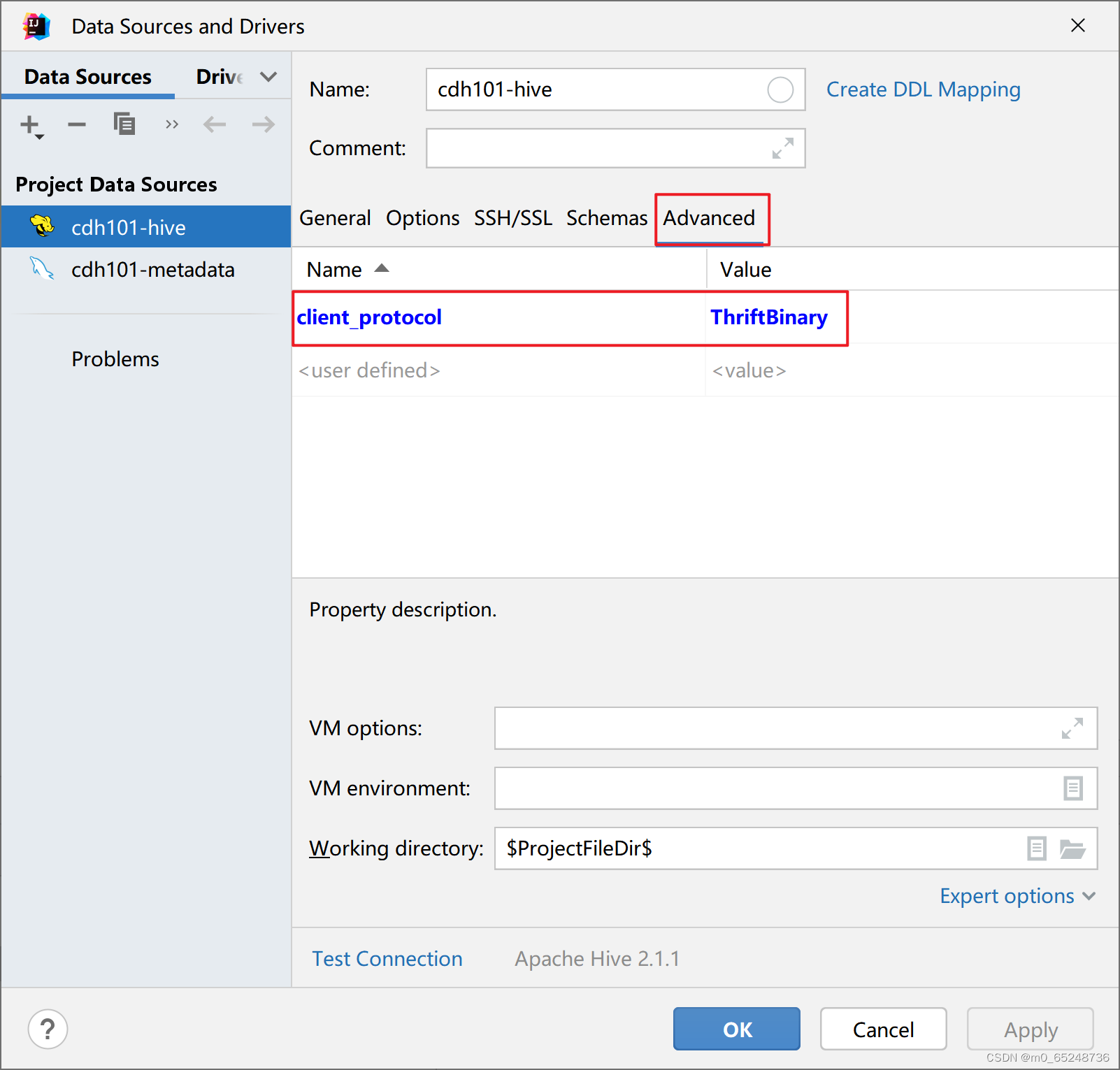
Task: Open the Advanced tab
Action: pyautogui.click(x=710, y=218)
